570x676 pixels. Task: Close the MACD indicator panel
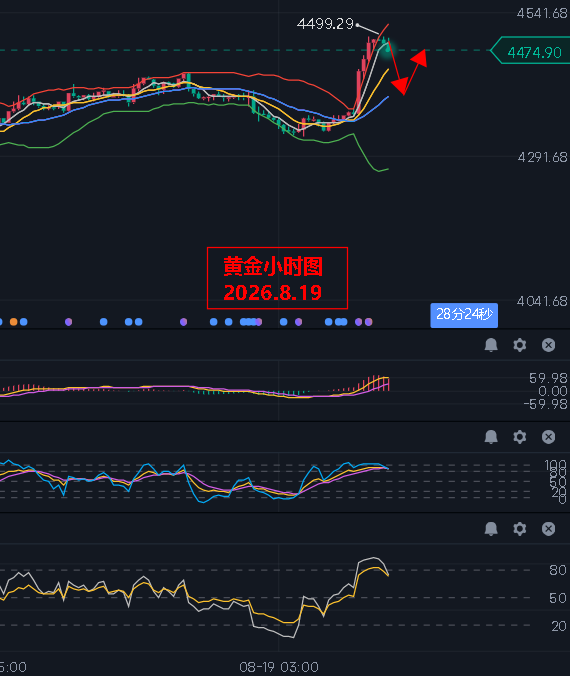548,345
